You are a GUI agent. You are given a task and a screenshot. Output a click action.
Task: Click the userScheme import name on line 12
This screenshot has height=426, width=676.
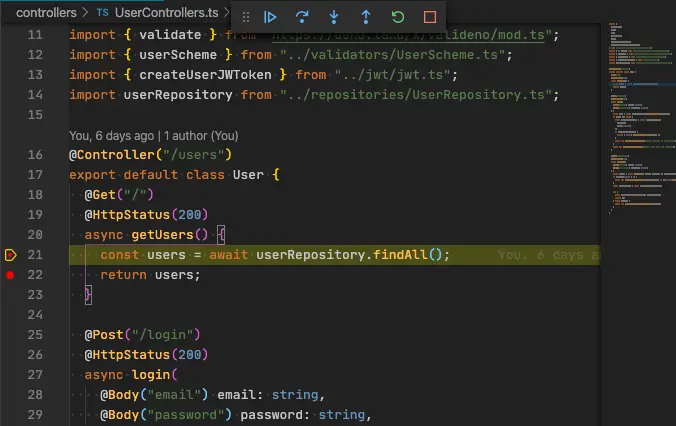tap(178, 55)
